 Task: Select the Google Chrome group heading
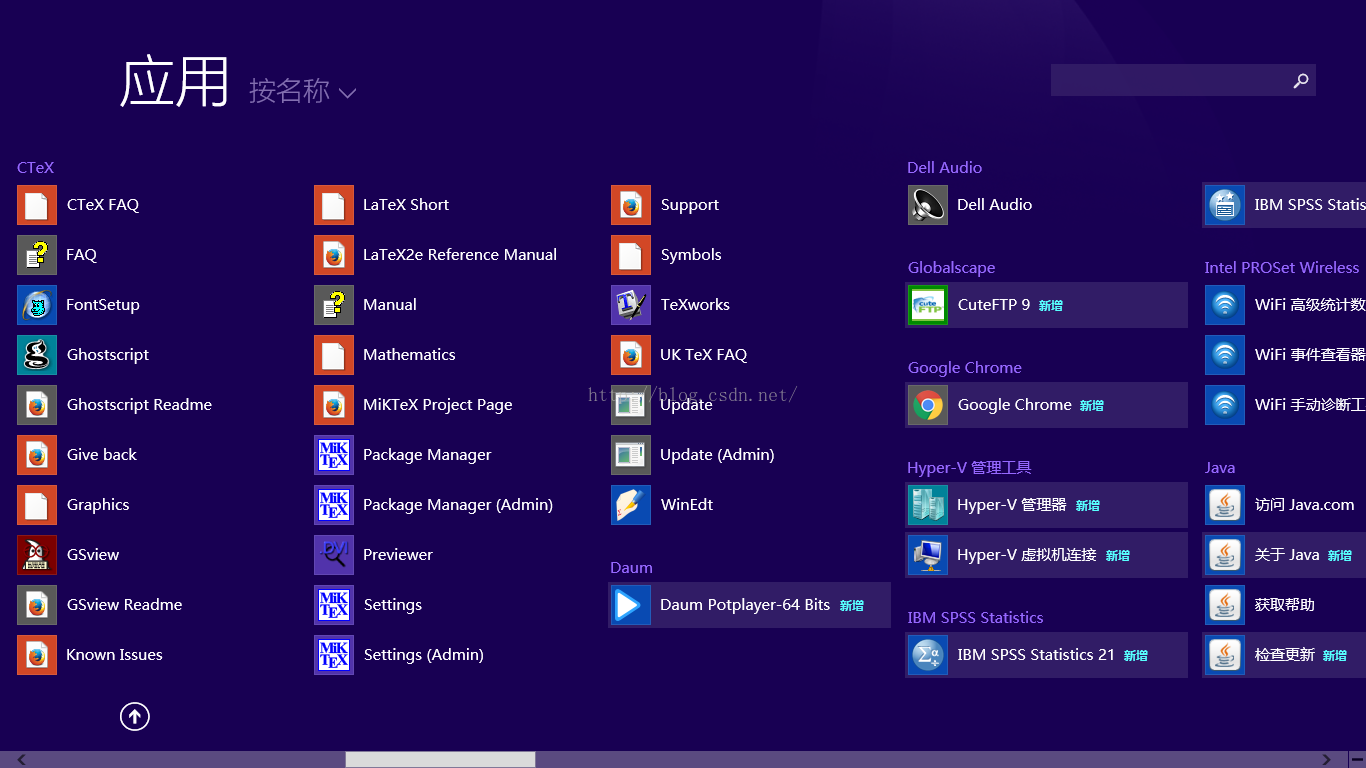pyautogui.click(x=964, y=368)
